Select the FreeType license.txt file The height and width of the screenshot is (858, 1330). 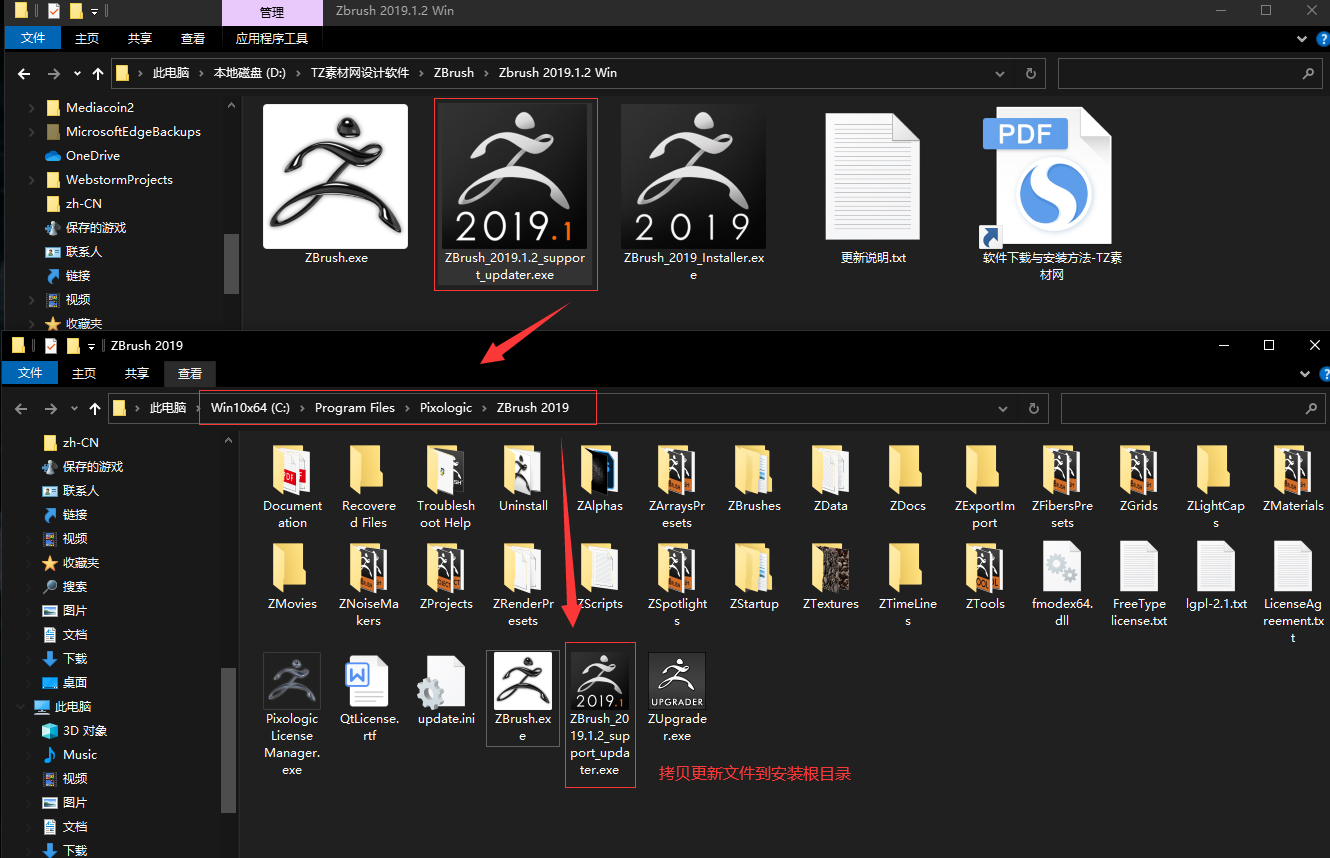pyautogui.click(x=1138, y=585)
